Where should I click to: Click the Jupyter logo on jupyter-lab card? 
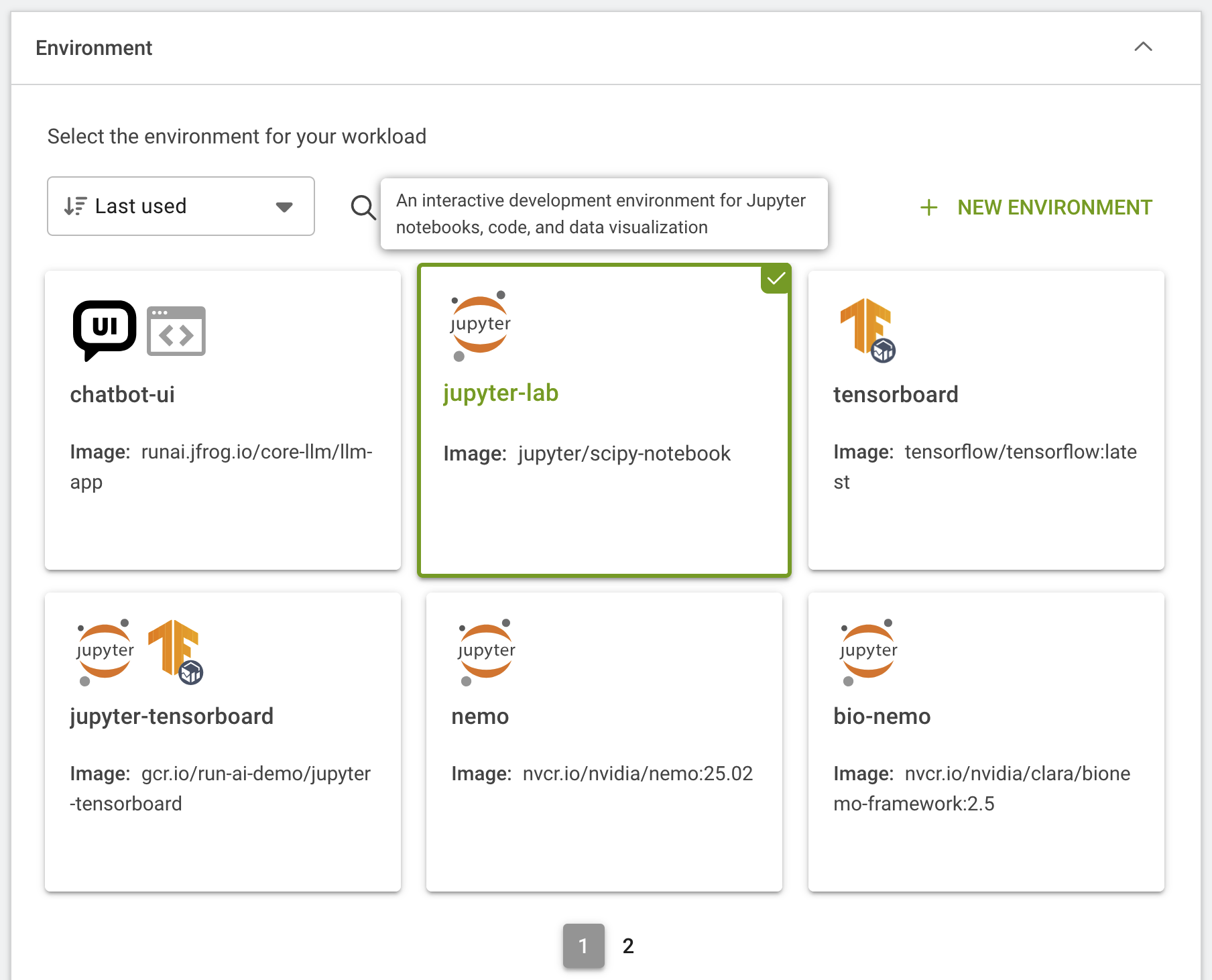[x=480, y=326]
